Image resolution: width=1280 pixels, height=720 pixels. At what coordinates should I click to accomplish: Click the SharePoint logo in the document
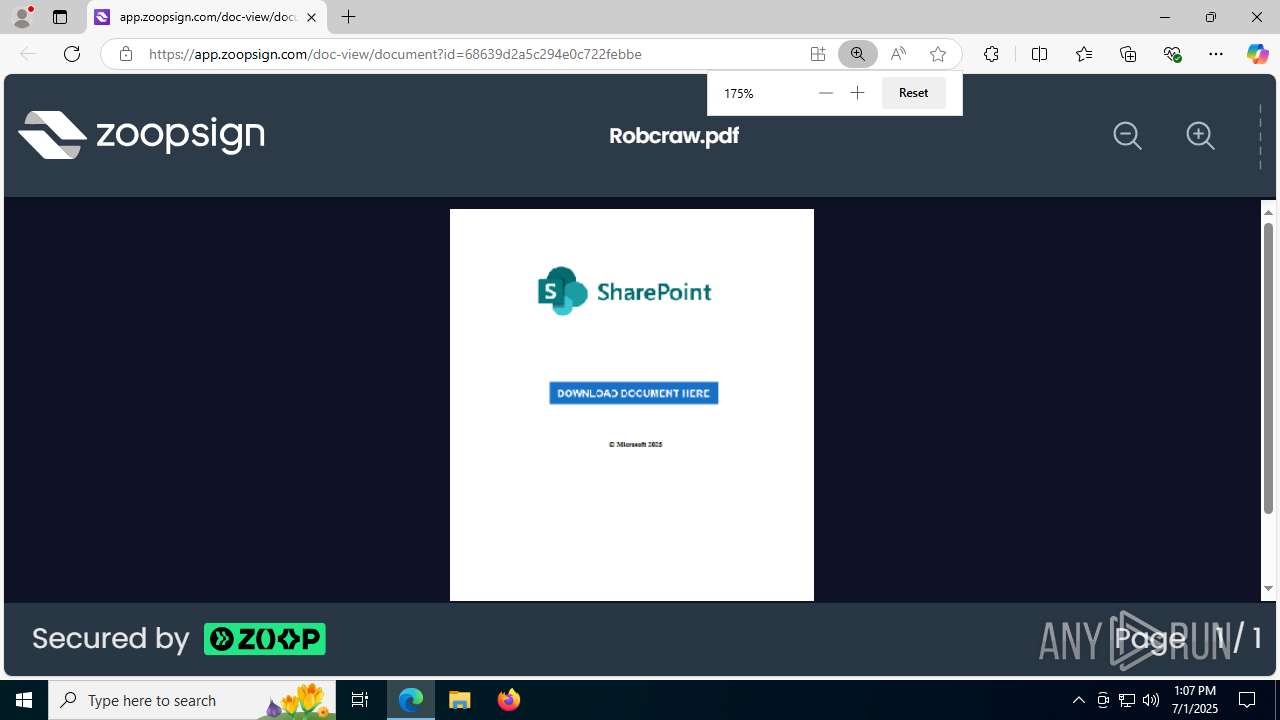624,291
